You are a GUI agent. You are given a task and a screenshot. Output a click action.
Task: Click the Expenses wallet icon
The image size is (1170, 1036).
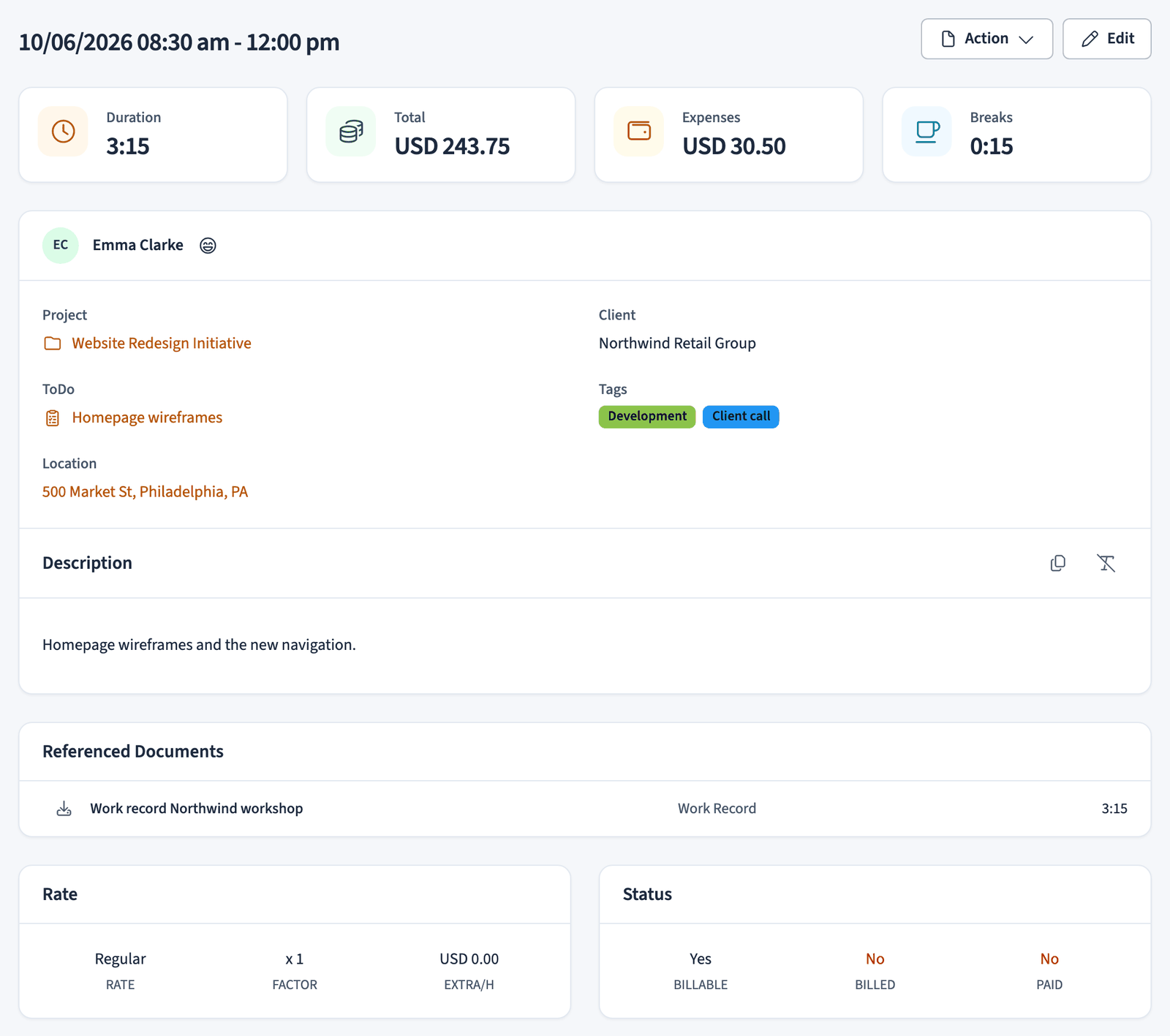639,132
